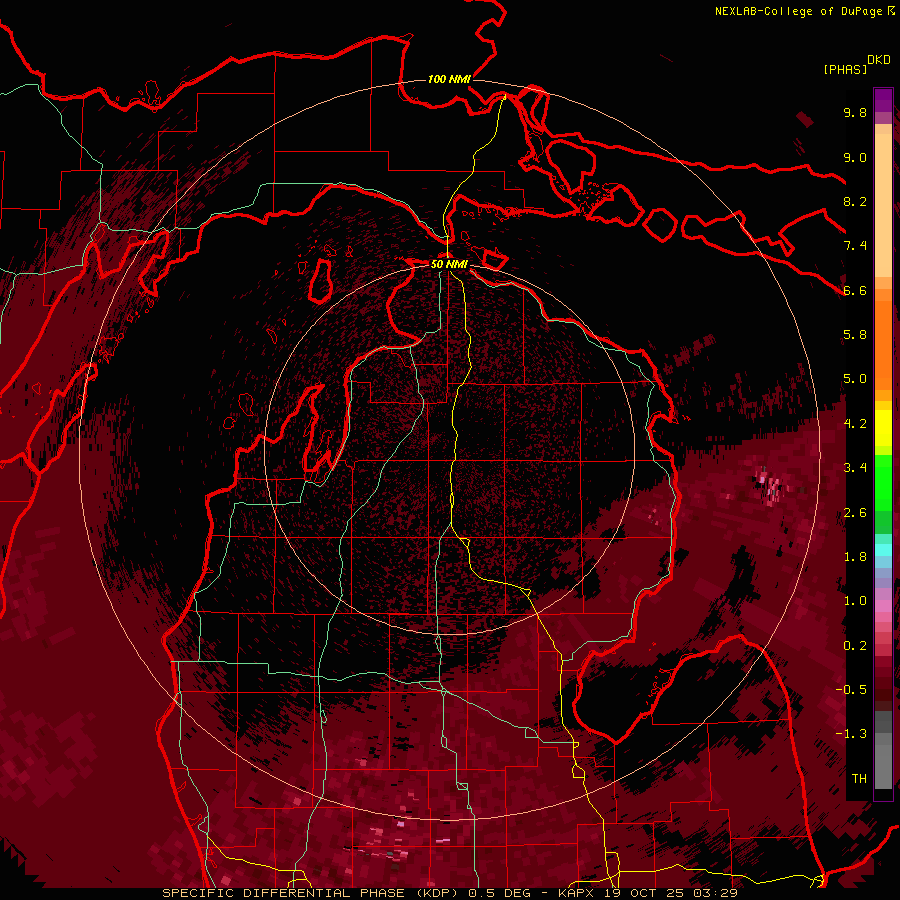Click the 7.4 value on color scale
Image resolution: width=900 pixels, height=900 pixels.
[x=855, y=246]
